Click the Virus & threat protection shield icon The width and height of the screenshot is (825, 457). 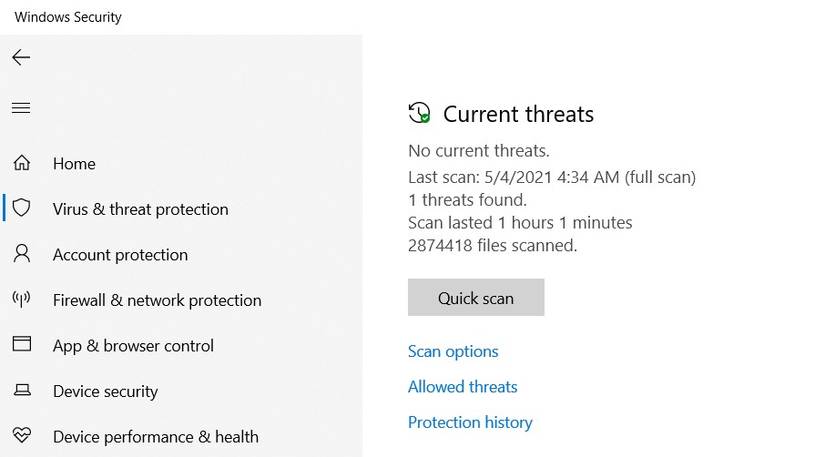point(21,209)
